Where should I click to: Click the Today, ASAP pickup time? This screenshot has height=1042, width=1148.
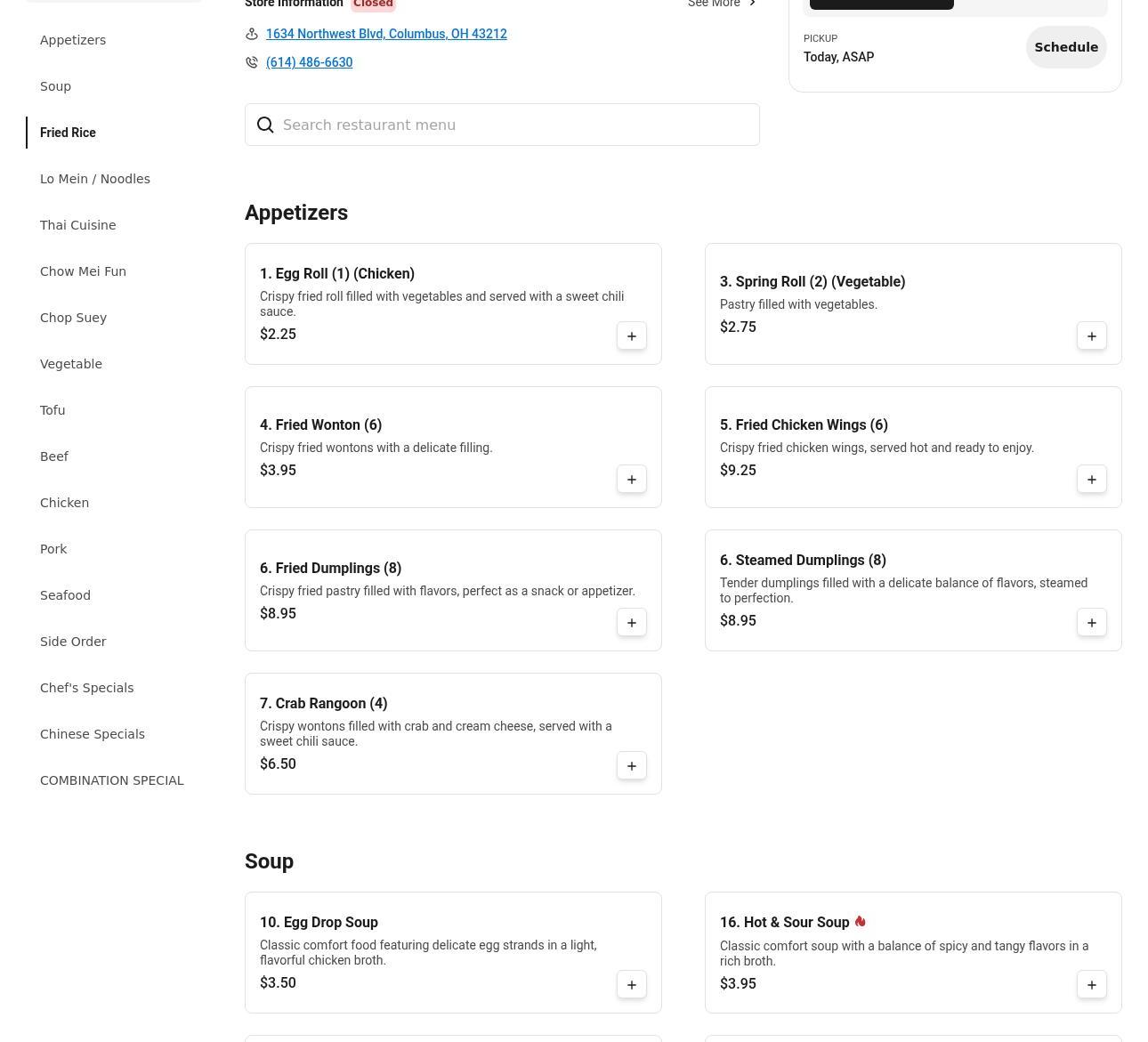pos(838,57)
